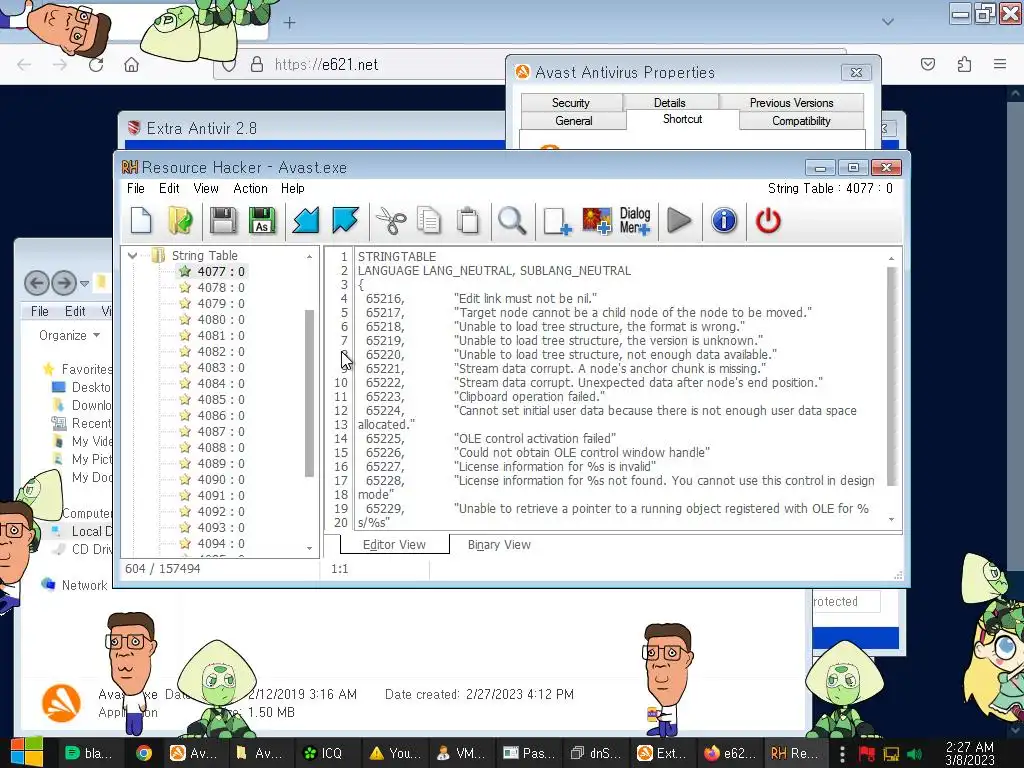This screenshot has height=768, width=1024.
Task: Open the Organize dropdown in Explorer
Action: click(x=69, y=335)
